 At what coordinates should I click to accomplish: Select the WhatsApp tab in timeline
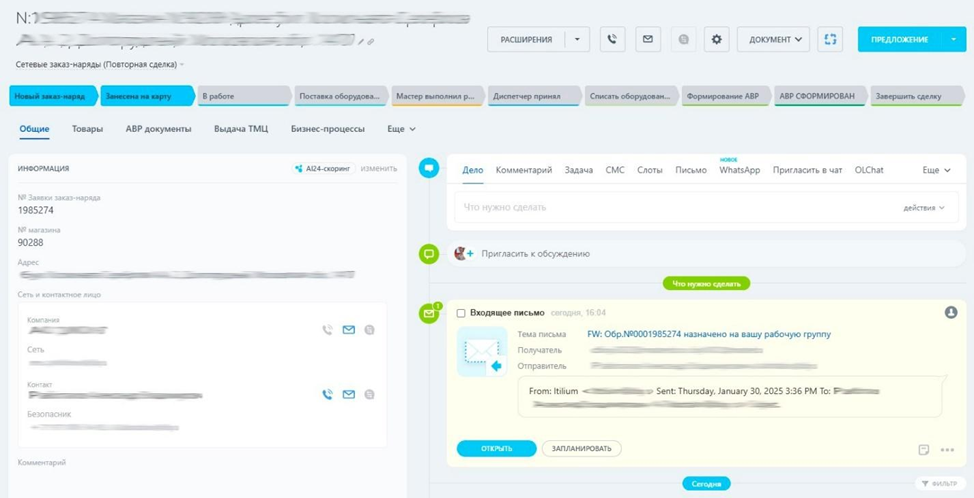click(x=739, y=170)
